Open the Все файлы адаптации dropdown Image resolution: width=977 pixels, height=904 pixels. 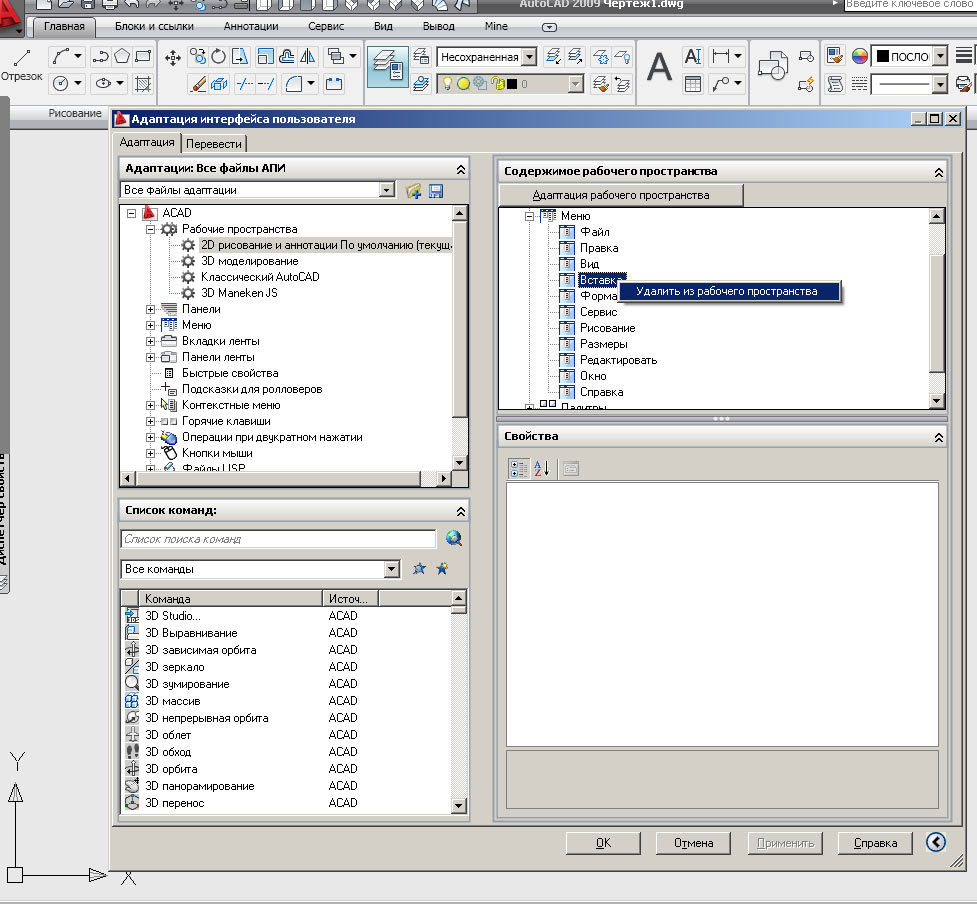point(387,190)
